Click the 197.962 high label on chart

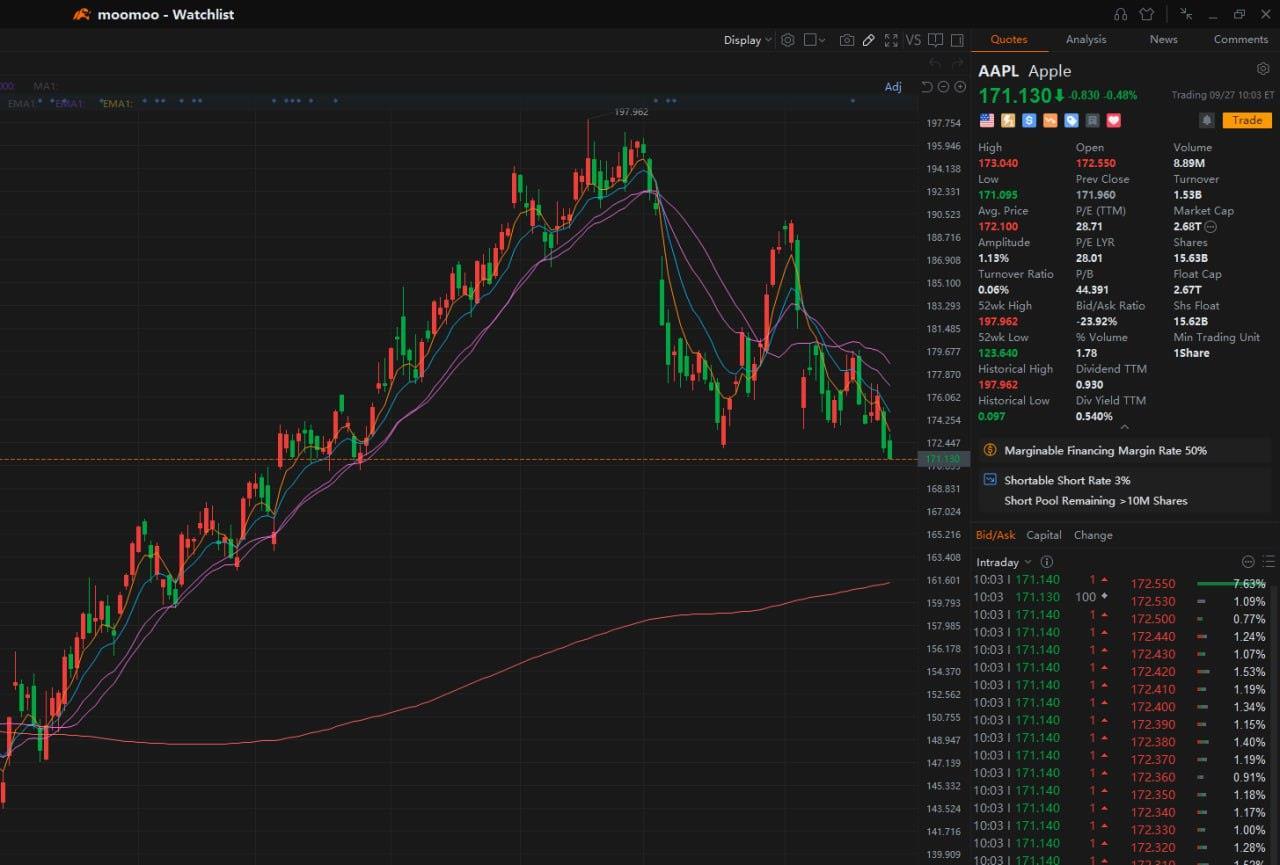[x=631, y=112]
